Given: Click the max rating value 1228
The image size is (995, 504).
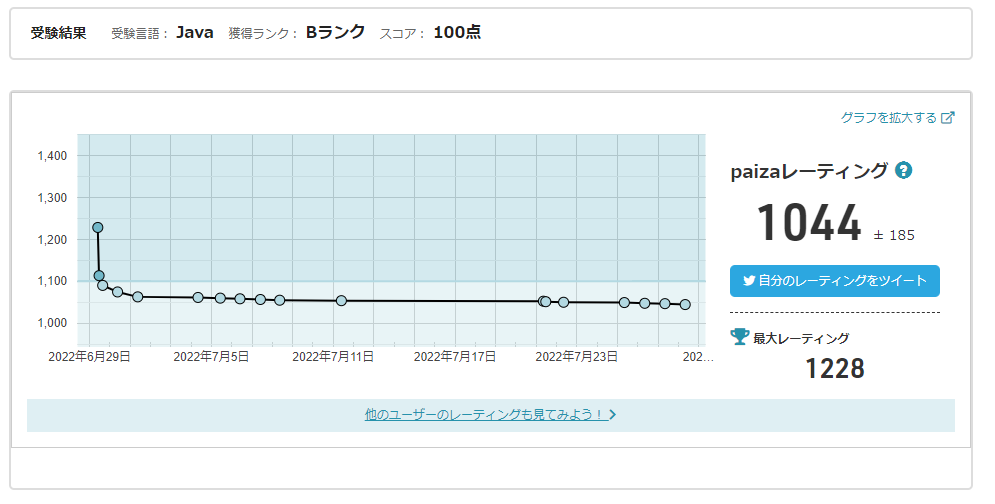Looking at the screenshot, I should point(834,369).
